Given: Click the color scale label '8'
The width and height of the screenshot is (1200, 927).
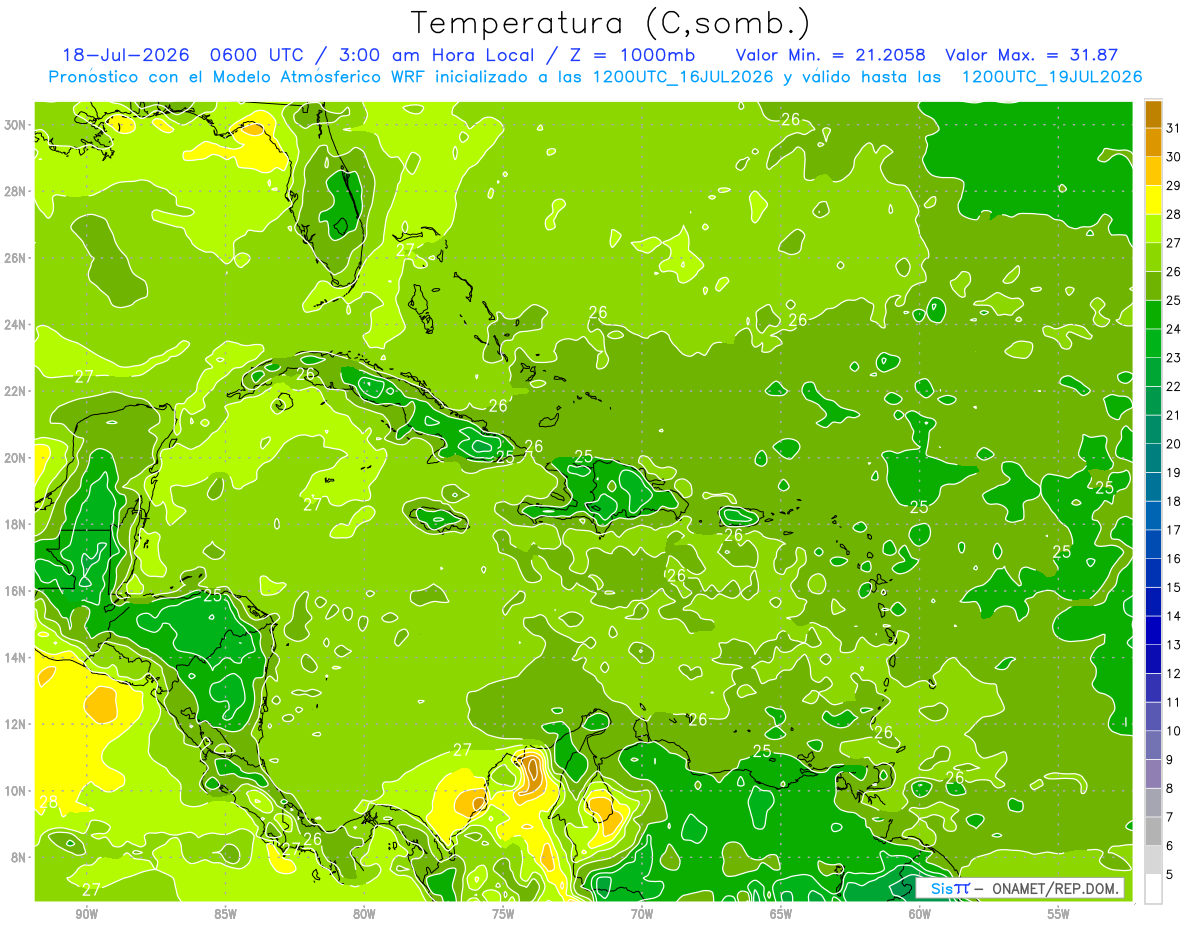Looking at the screenshot, I should point(1171,789).
